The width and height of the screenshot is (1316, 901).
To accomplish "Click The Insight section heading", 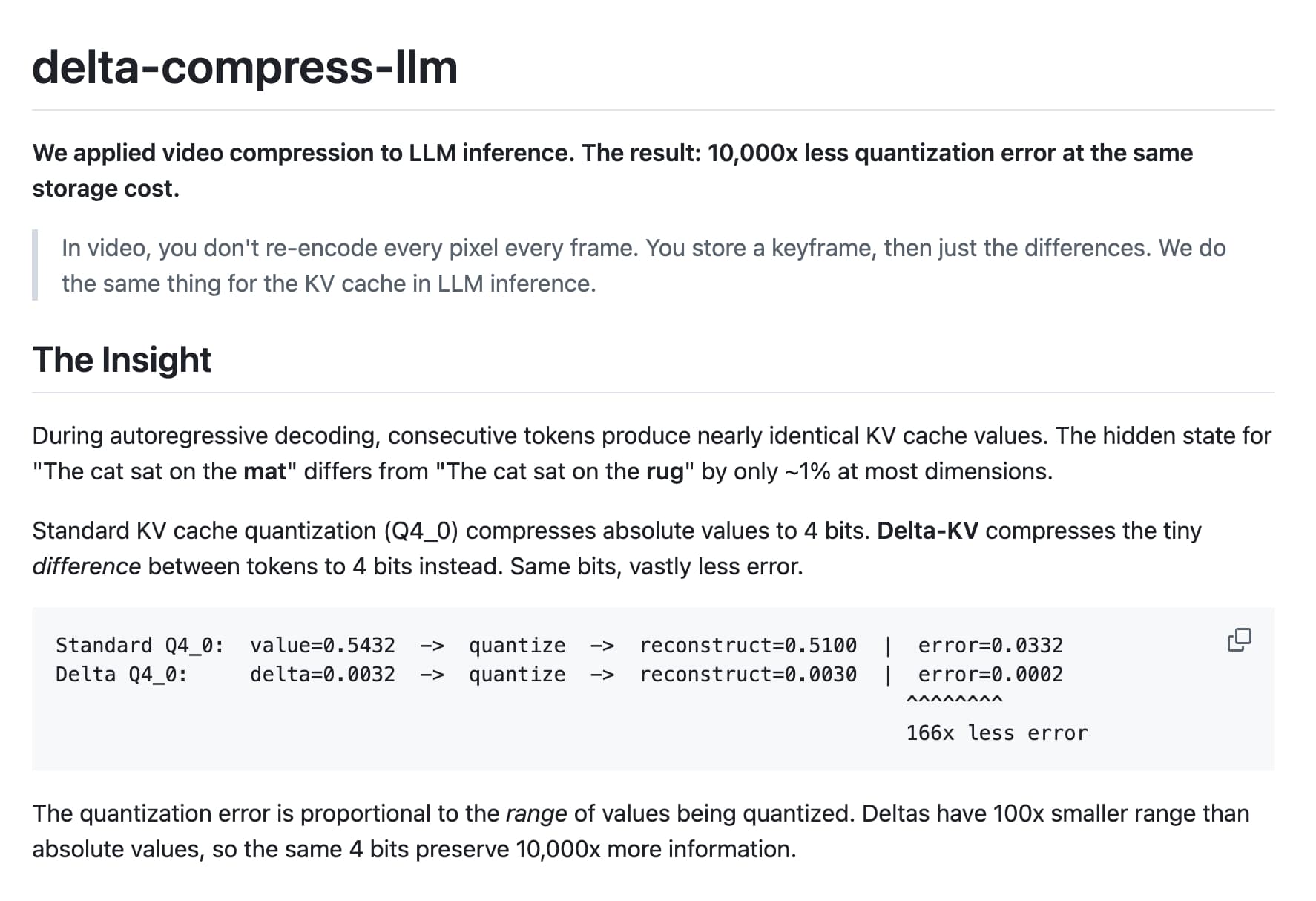I will tap(122, 360).
